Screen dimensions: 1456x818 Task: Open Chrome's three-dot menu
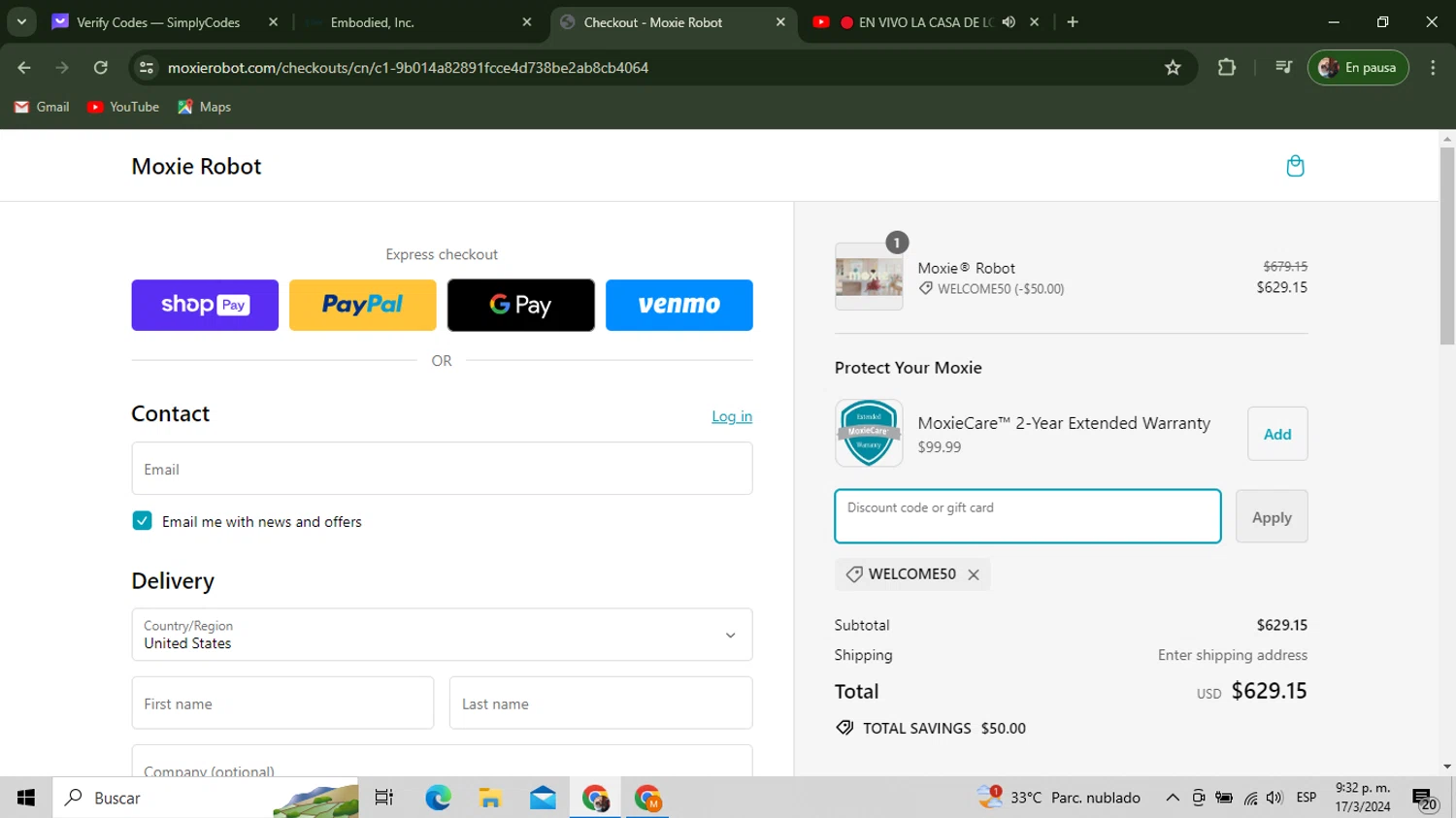tap(1433, 67)
